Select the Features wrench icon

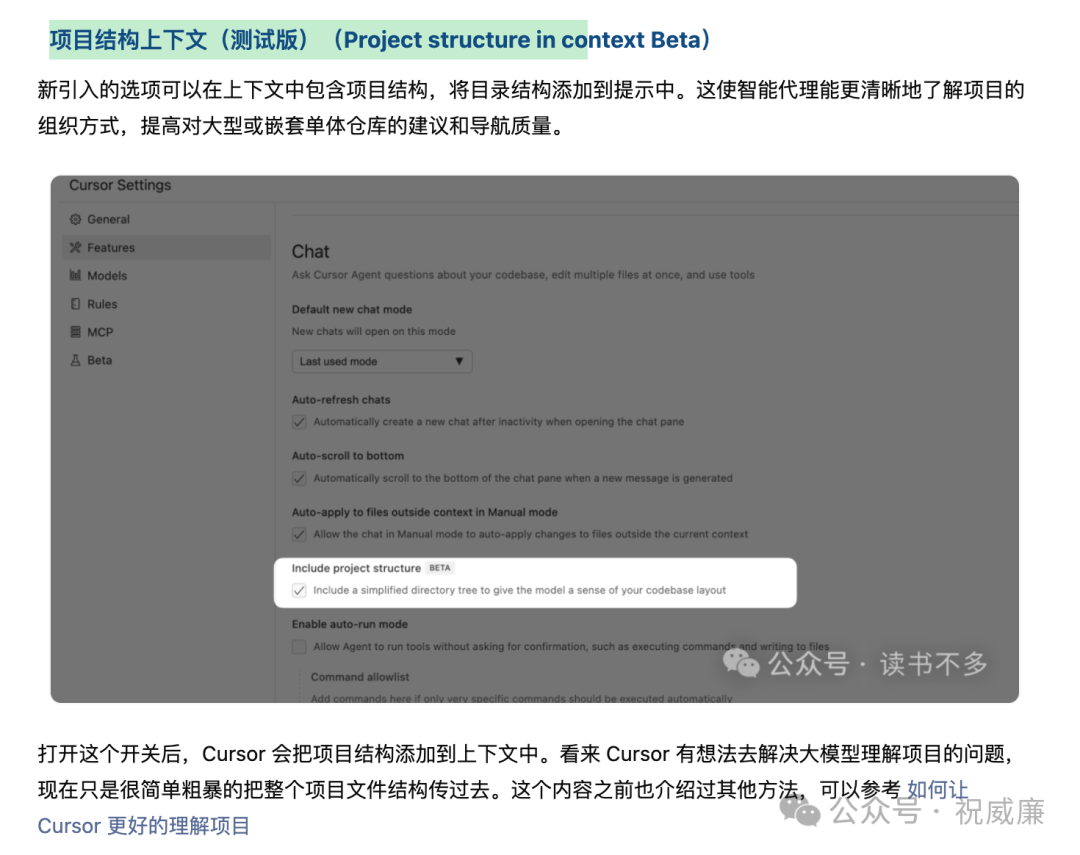point(75,247)
